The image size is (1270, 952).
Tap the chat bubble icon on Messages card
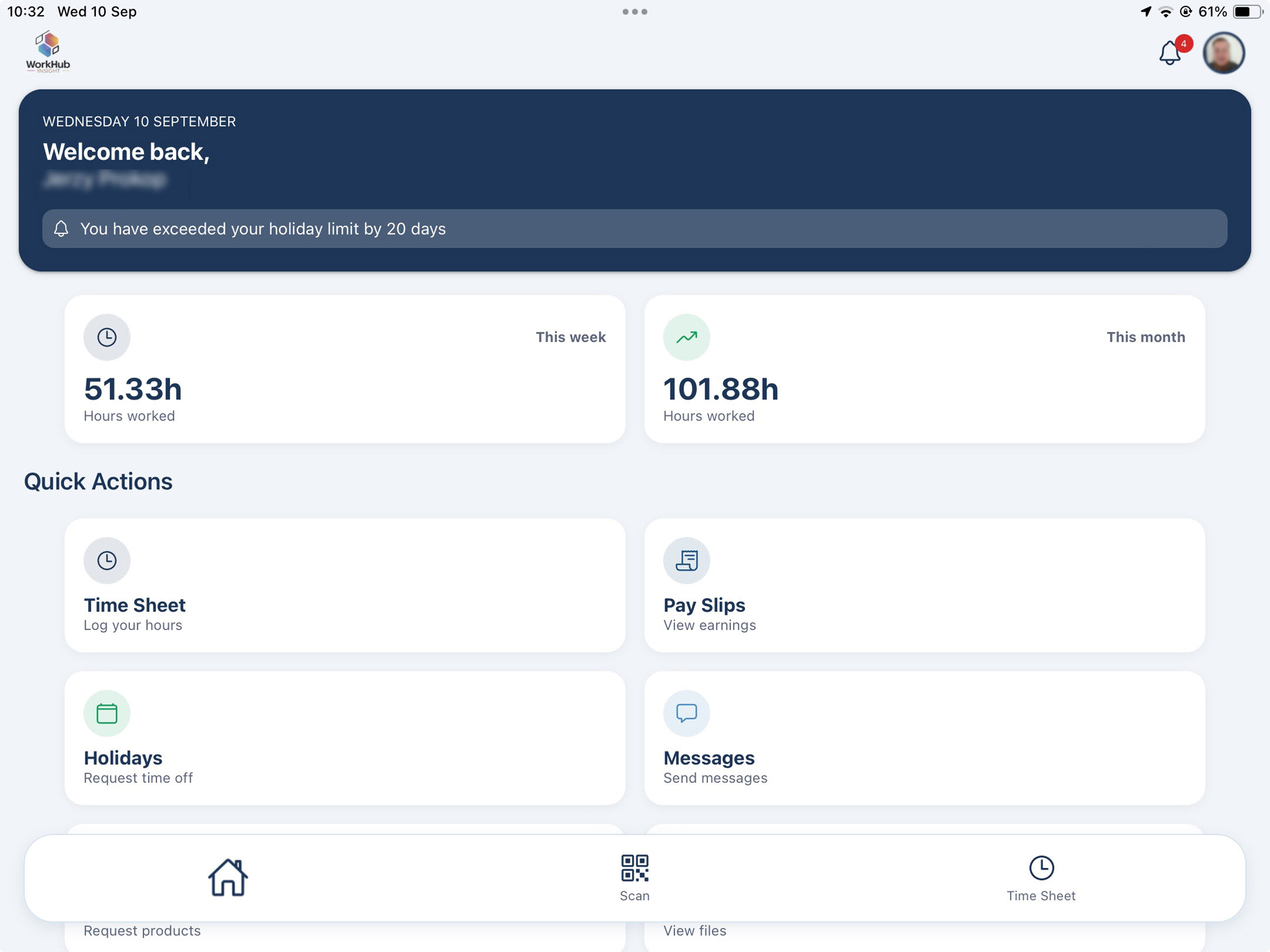[687, 713]
